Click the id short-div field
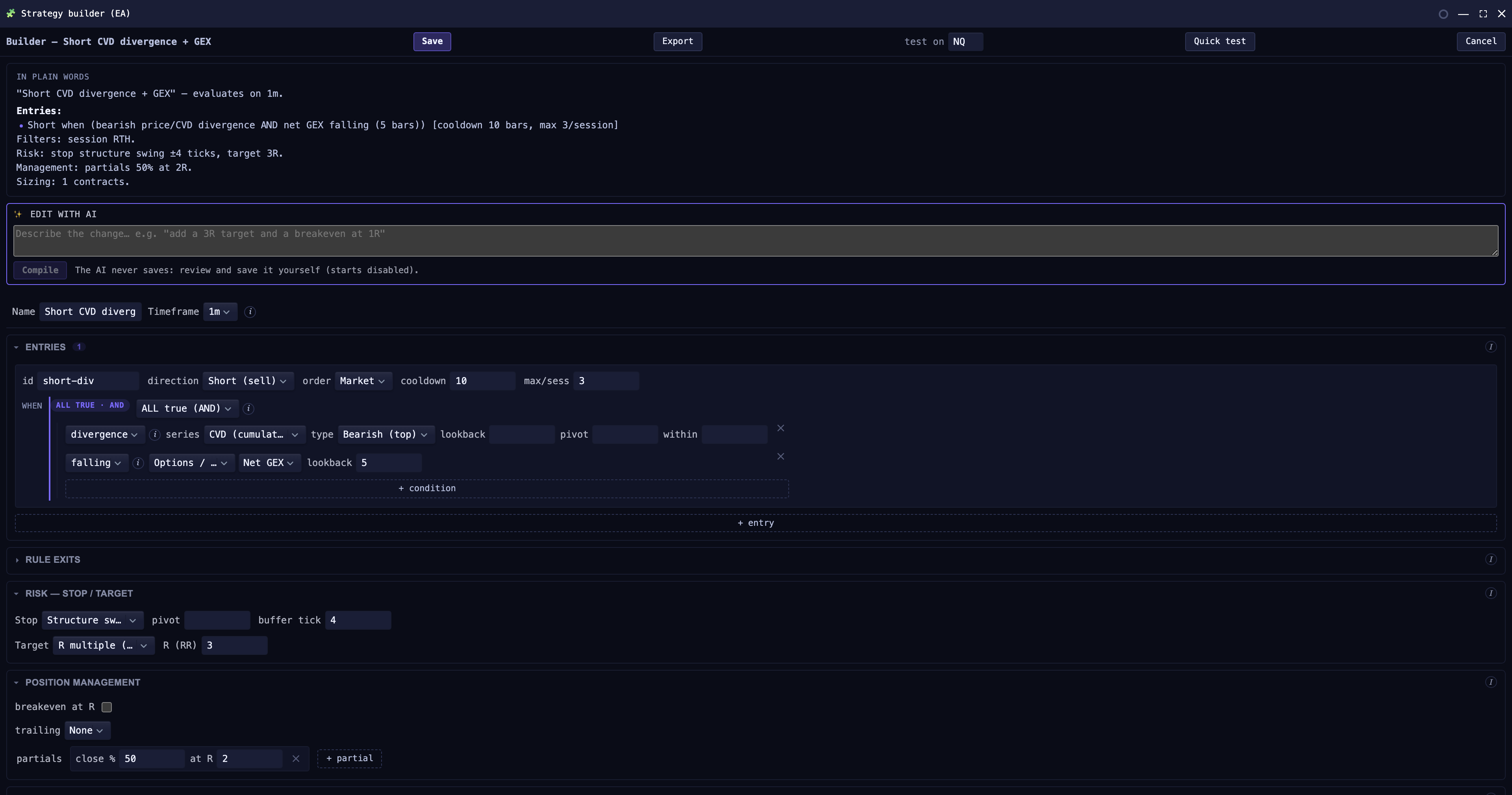 coord(88,381)
